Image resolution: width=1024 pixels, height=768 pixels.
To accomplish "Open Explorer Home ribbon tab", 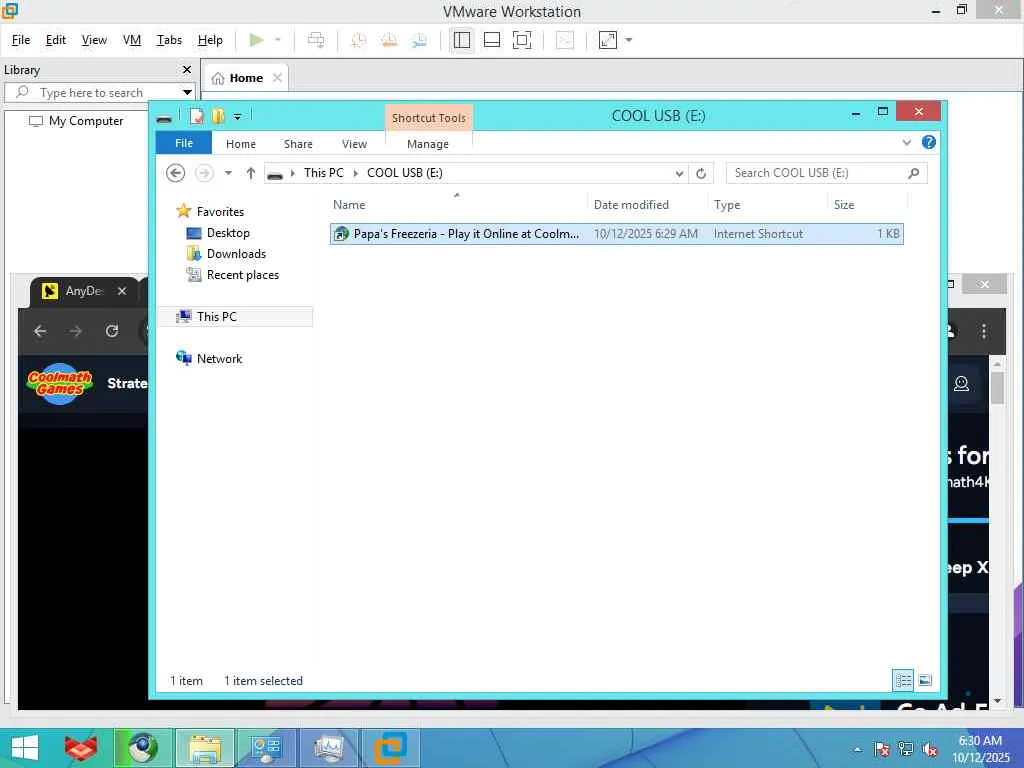I will pyautogui.click(x=241, y=144).
